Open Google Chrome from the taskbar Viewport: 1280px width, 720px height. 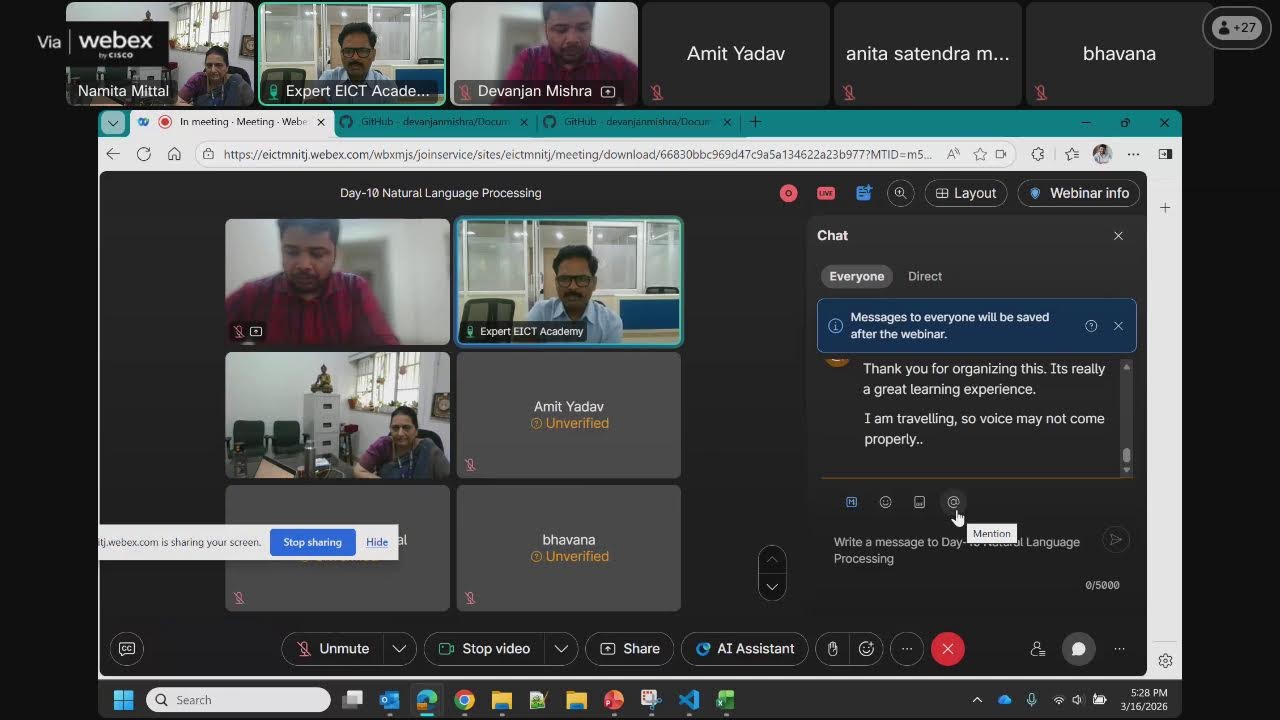[464, 700]
